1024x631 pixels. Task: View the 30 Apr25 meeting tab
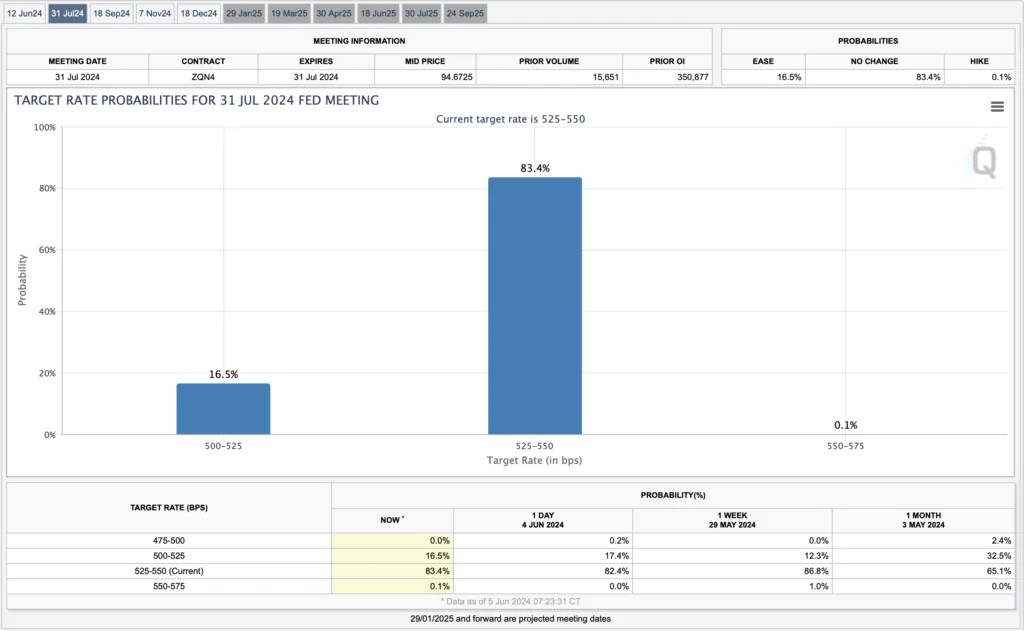pyautogui.click(x=334, y=13)
